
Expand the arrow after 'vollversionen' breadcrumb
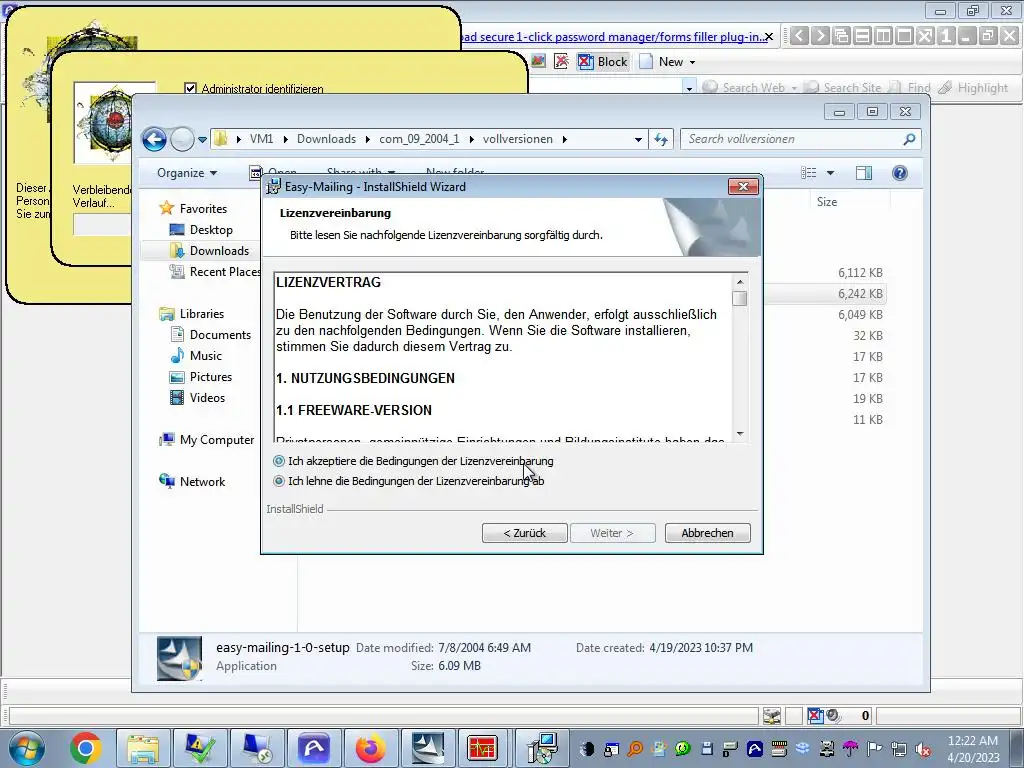[x=564, y=139]
